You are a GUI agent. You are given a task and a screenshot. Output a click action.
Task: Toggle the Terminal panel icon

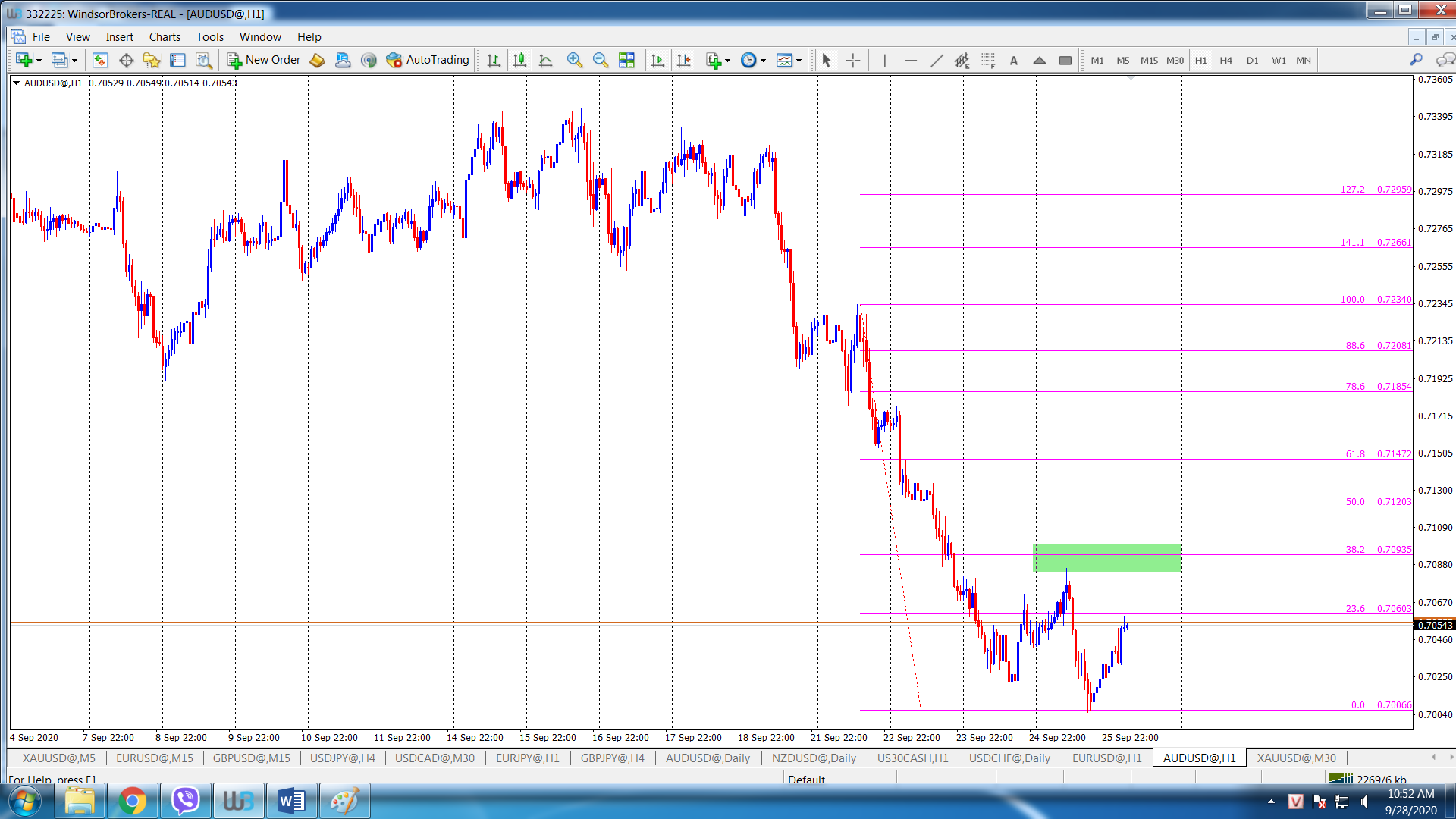click(x=177, y=60)
